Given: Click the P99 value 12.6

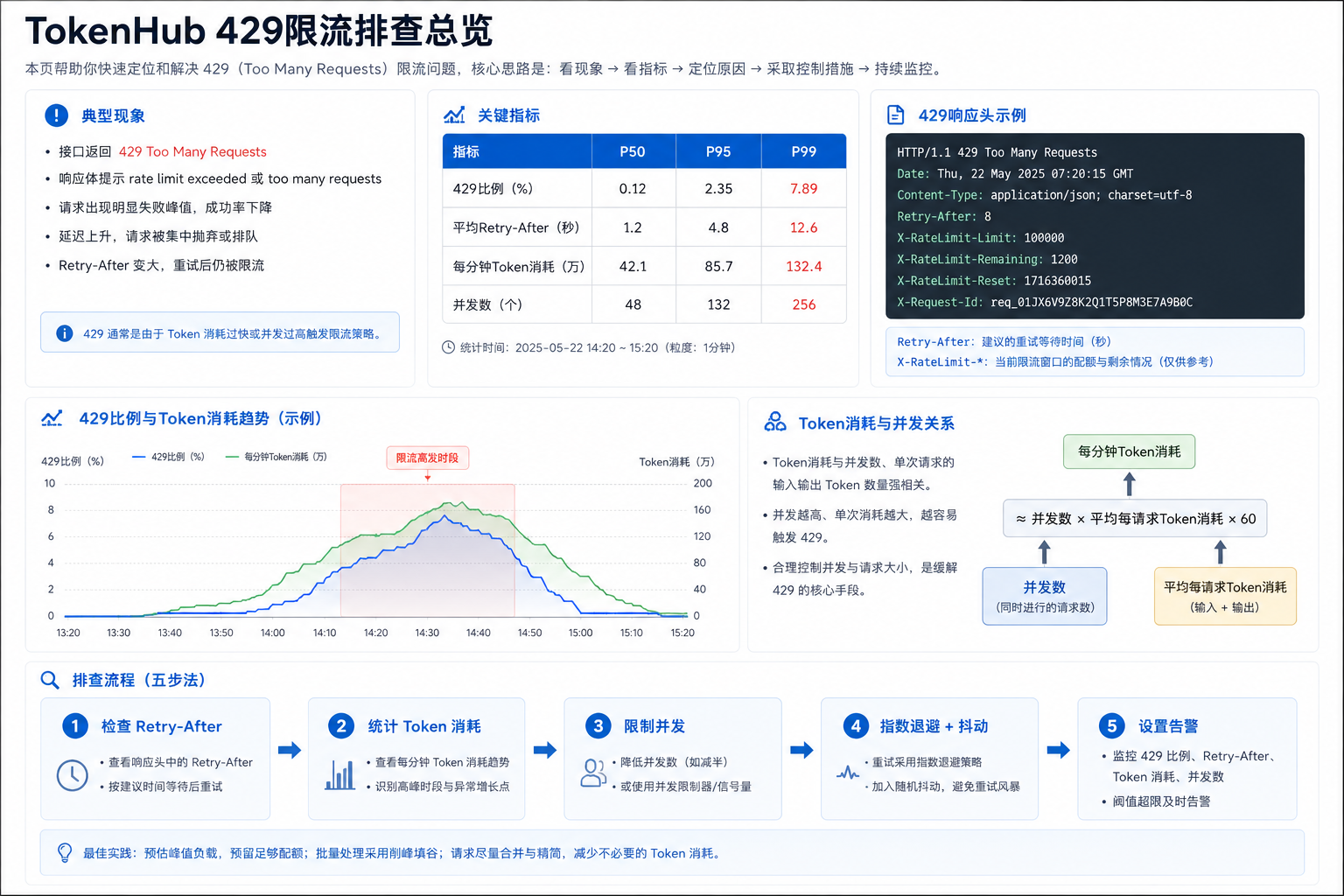Looking at the screenshot, I should point(803,227).
